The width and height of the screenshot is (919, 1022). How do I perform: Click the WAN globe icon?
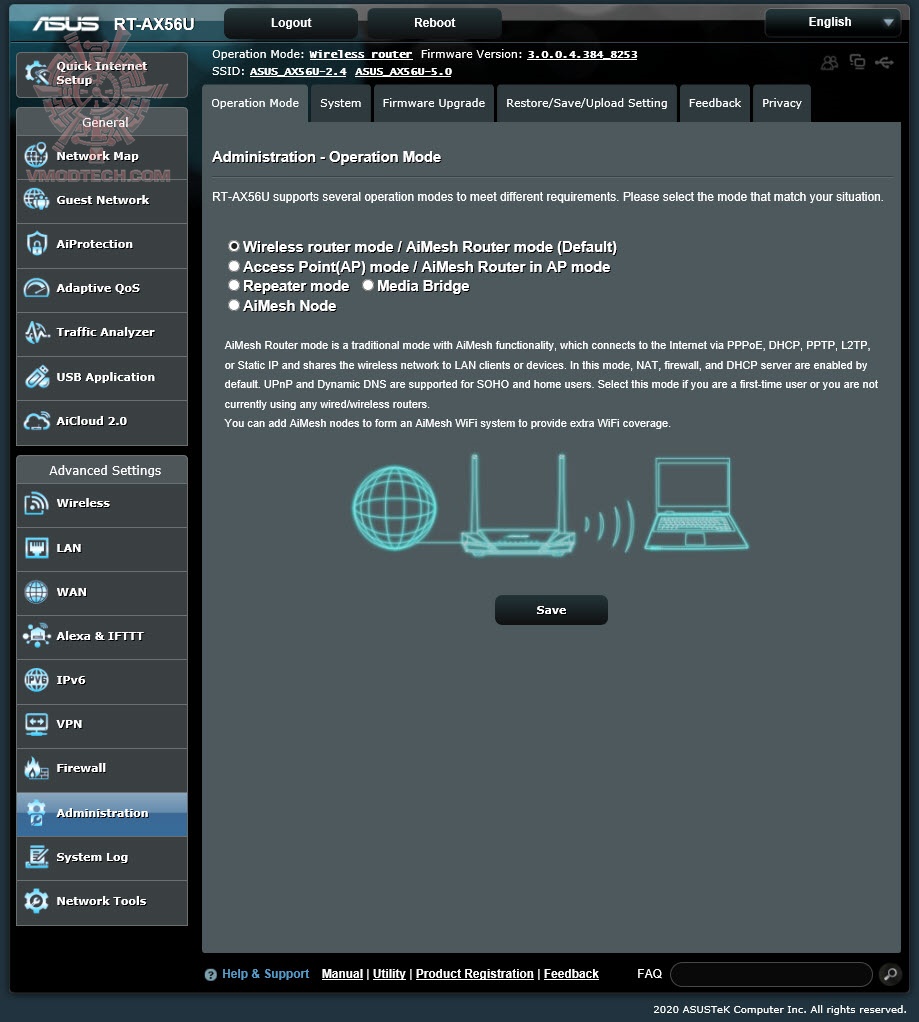pyautogui.click(x=36, y=592)
